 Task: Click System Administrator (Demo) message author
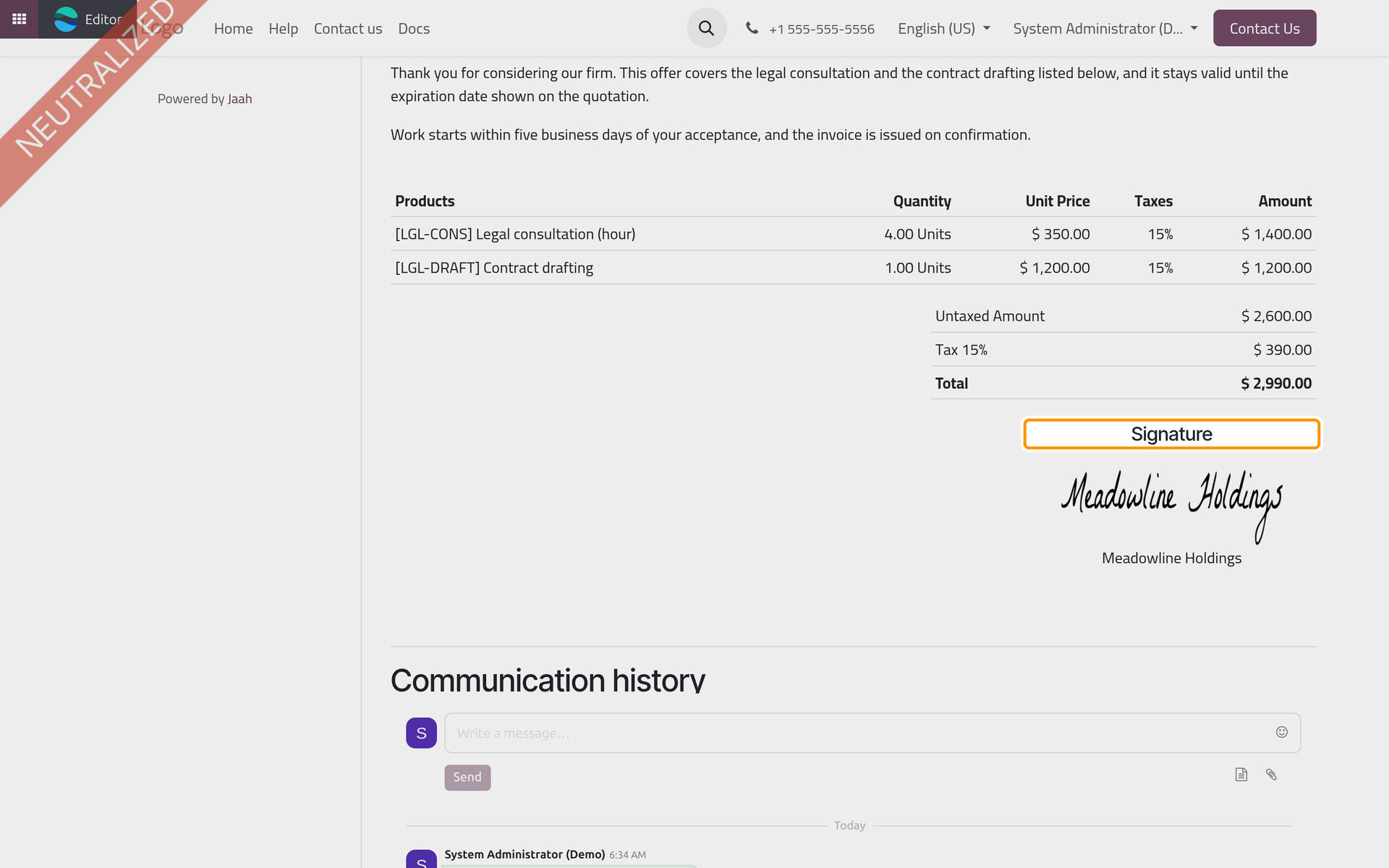click(x=524, y=854)
